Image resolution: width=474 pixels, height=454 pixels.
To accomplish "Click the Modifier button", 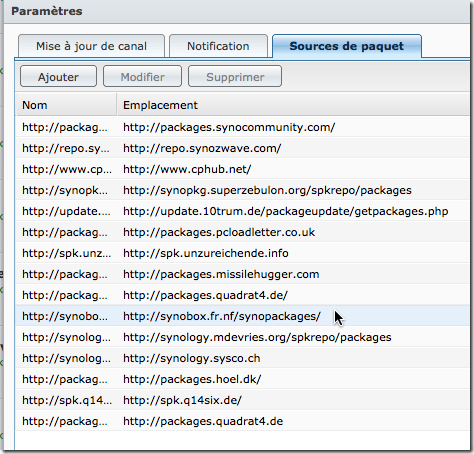I will pyautogui.click(x=142, y=77).
